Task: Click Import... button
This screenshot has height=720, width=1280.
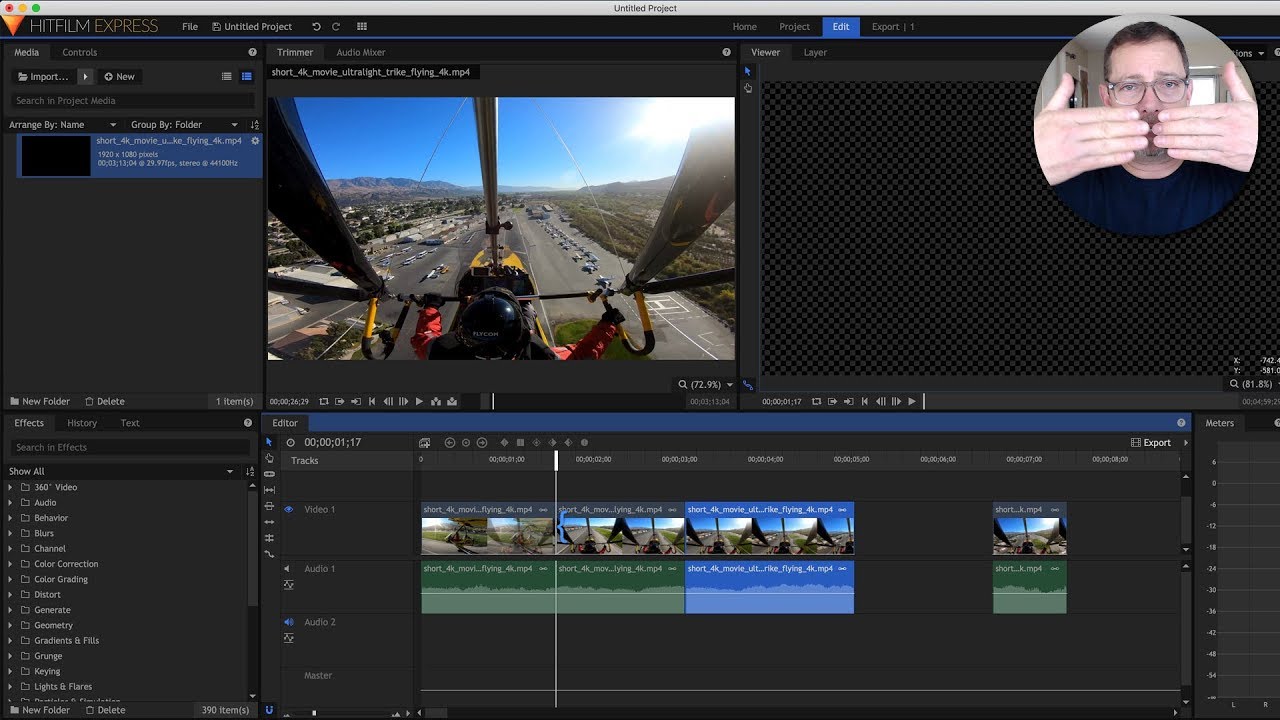Action: coord(43,76)
